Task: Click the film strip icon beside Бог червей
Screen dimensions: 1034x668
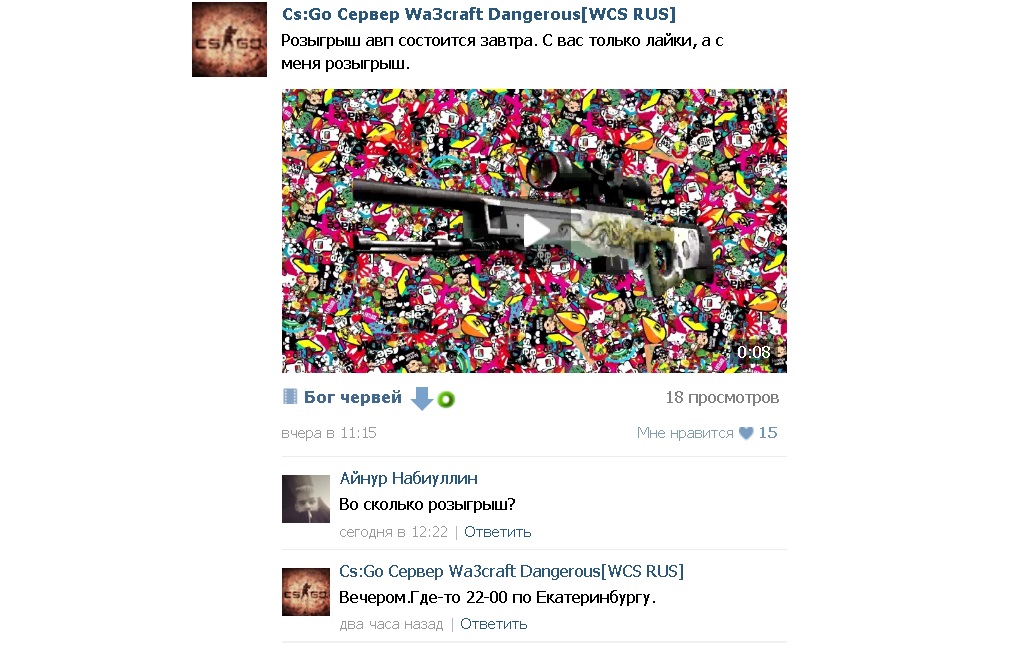Action: 289,396
